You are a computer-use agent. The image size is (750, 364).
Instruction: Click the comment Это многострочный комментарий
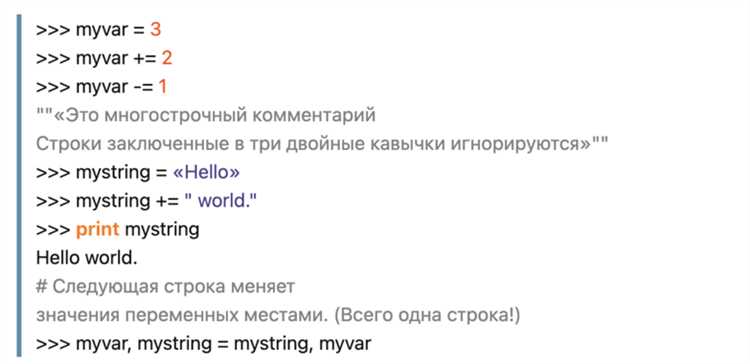tap(206, 116)
